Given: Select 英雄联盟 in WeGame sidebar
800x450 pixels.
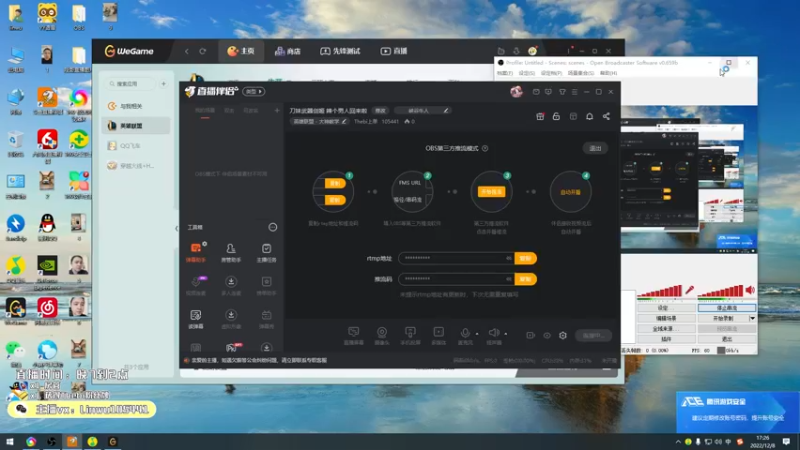Looking at the screenshot, I should (x=135, y=126).
